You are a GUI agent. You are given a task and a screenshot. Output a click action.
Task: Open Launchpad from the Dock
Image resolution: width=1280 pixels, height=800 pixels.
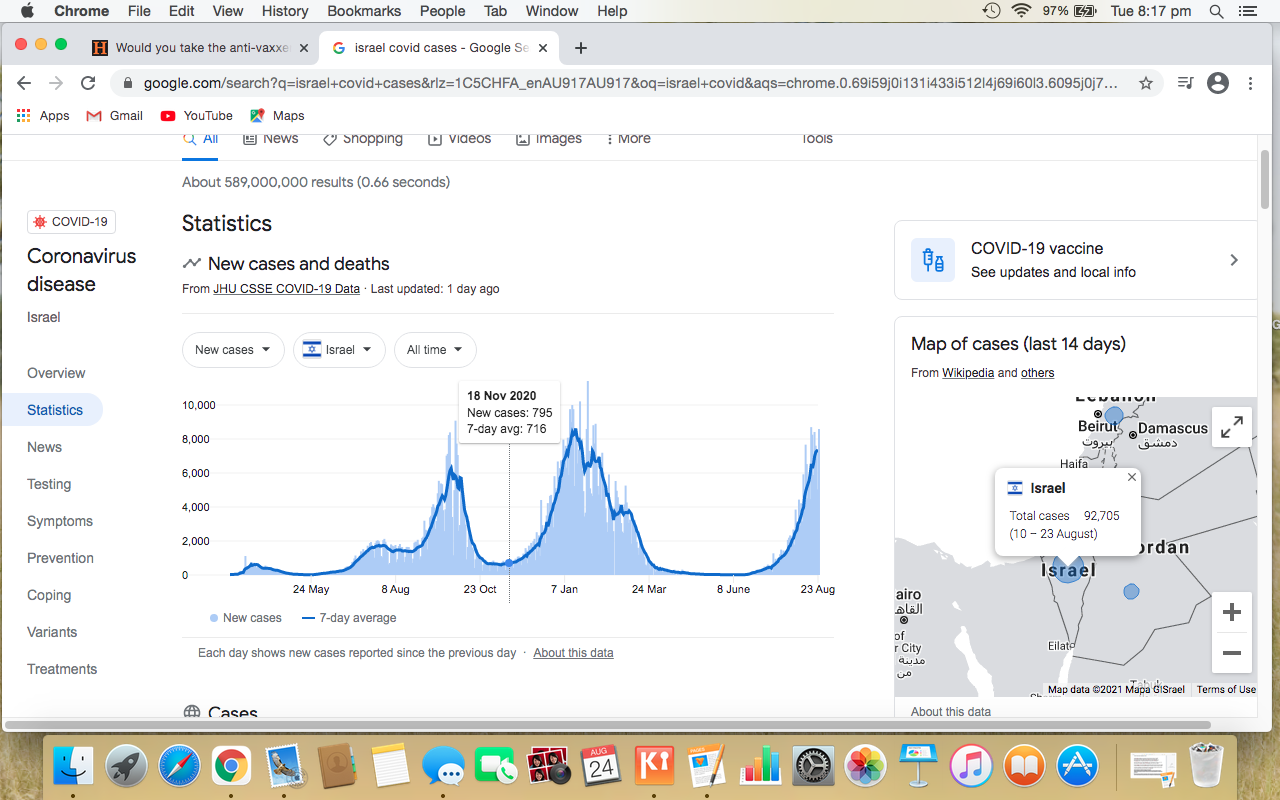[126, 767]
